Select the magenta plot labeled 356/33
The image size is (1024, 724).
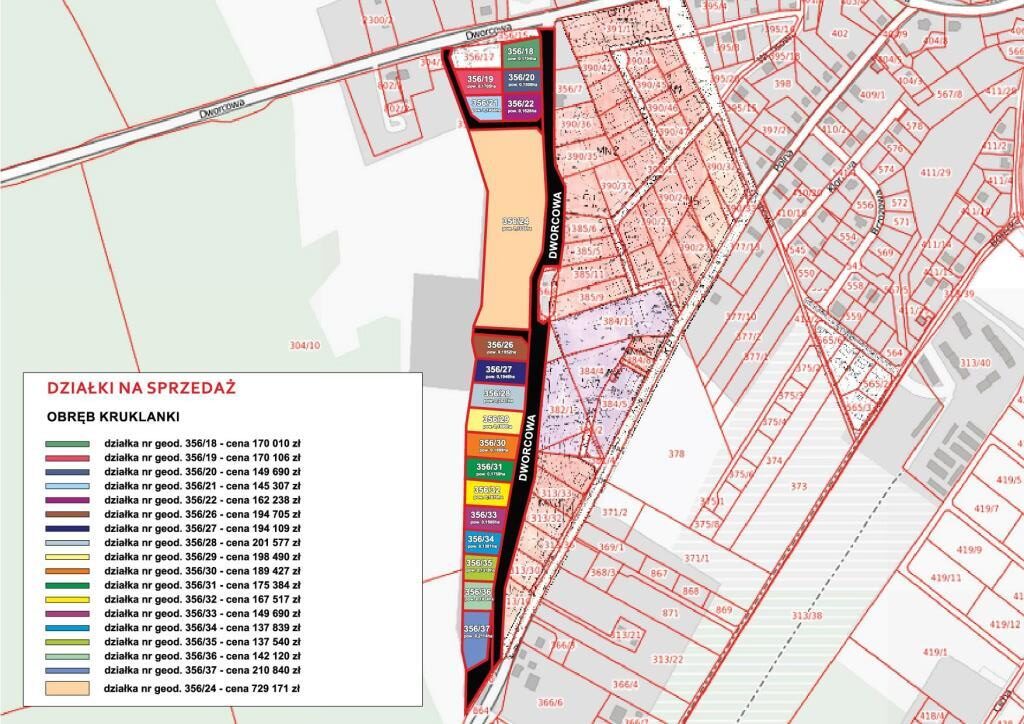(485, 518)
